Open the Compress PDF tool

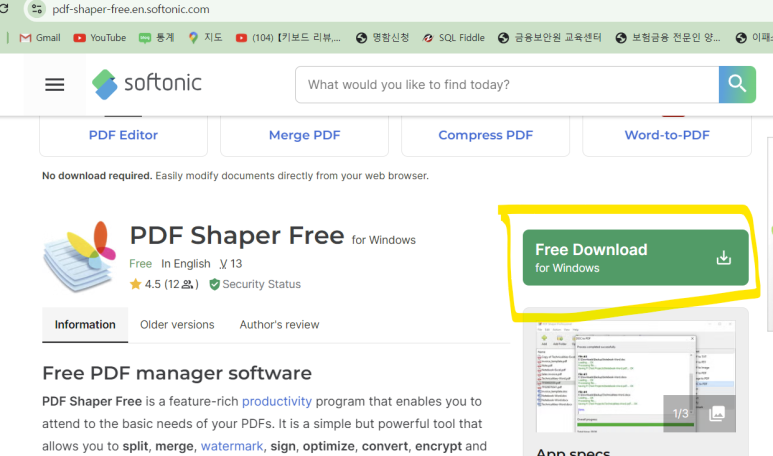pos(486,135)
